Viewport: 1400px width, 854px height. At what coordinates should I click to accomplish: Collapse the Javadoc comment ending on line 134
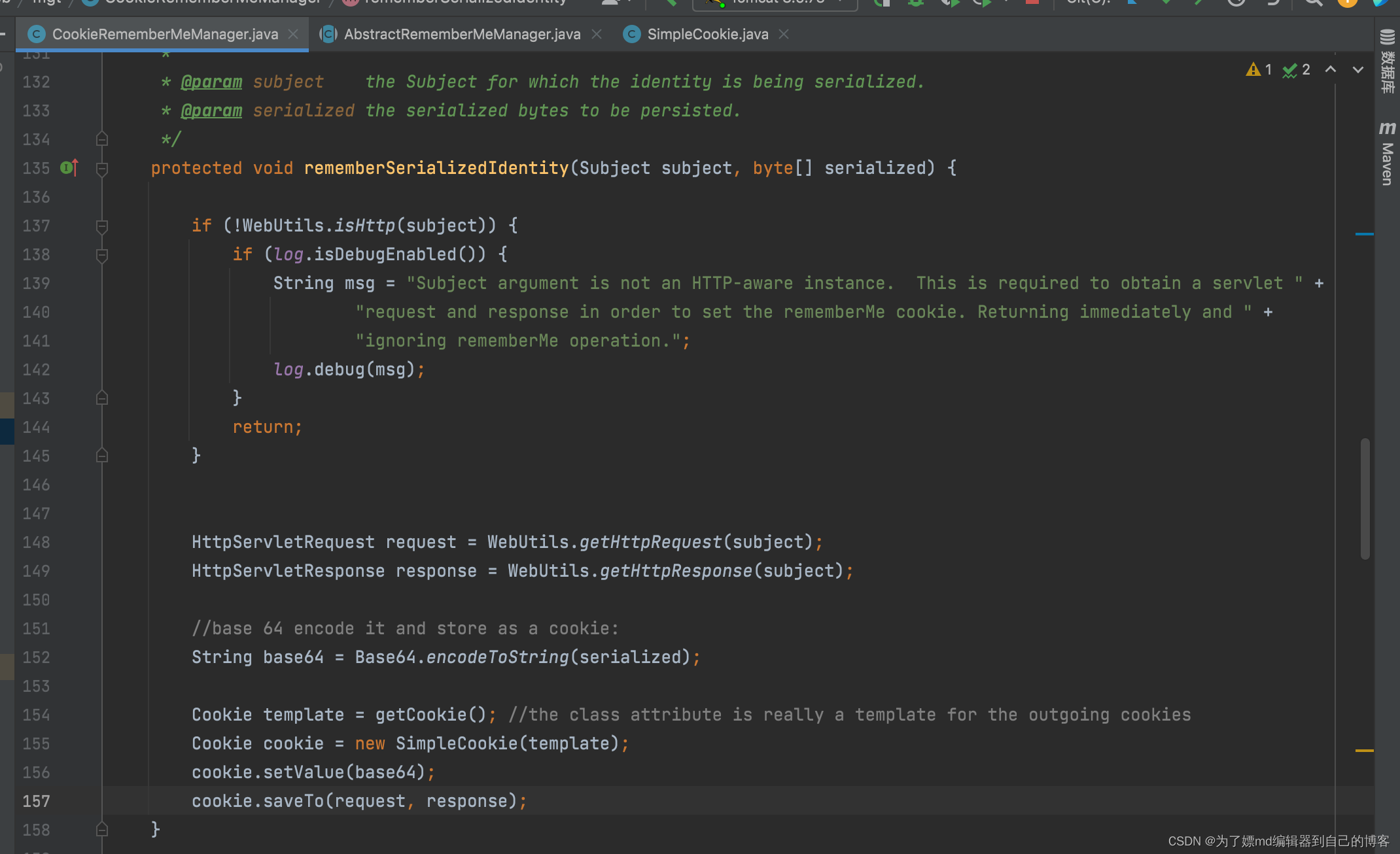tap(102, 139)
